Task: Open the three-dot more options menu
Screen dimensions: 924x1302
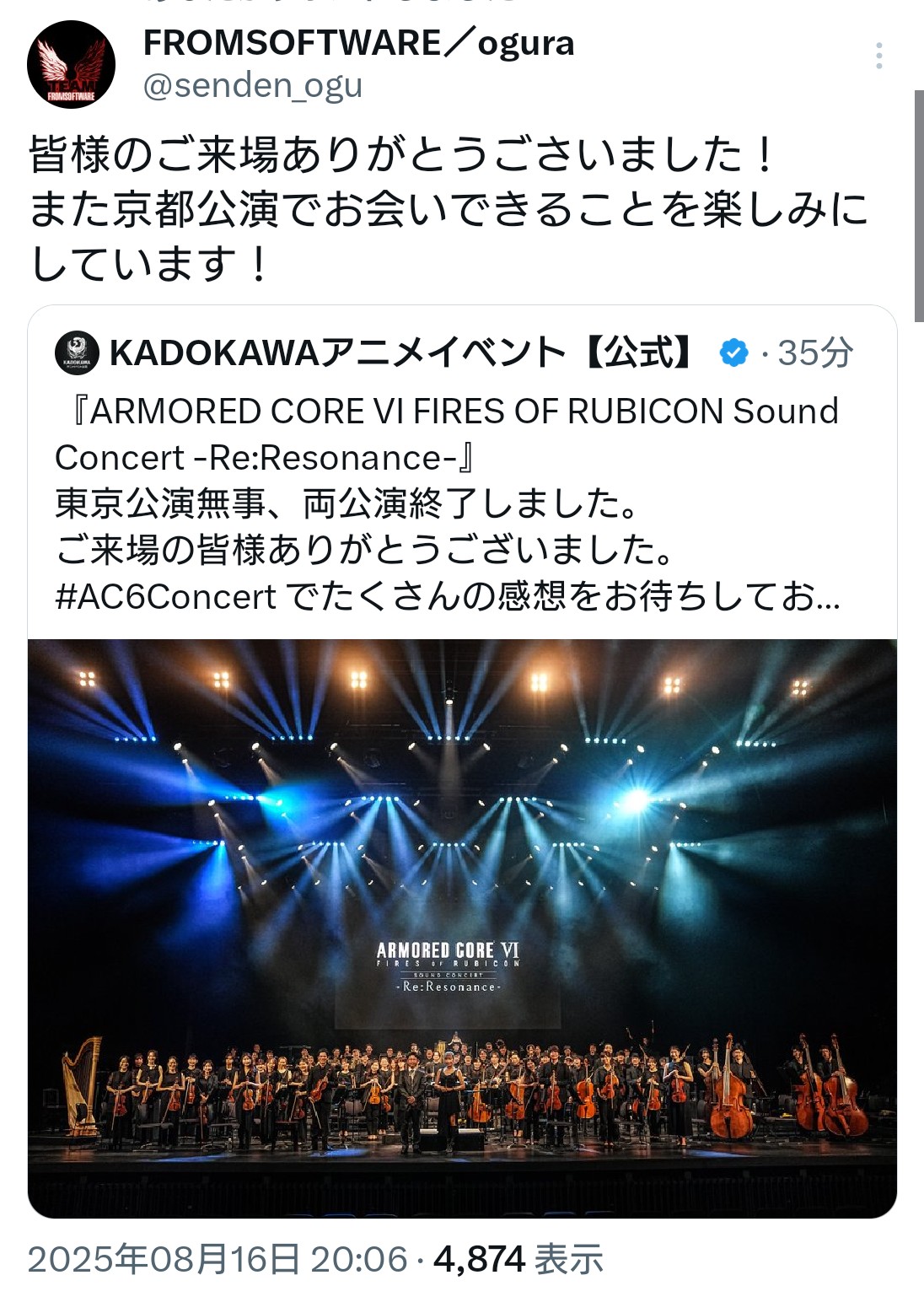Action: pyautogui.click(x=879, y=56)
